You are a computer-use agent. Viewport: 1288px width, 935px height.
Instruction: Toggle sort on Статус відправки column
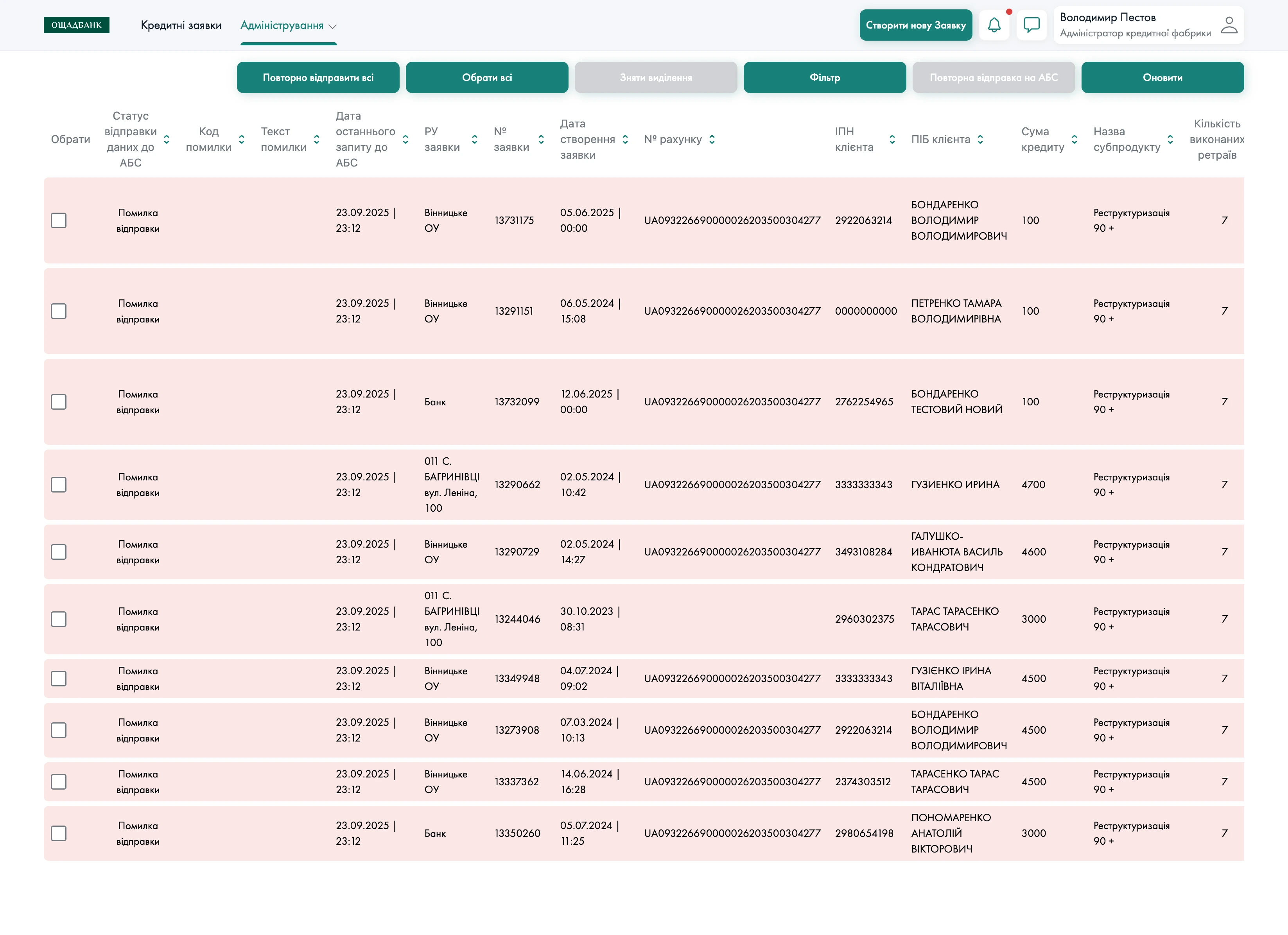[167, 139]
